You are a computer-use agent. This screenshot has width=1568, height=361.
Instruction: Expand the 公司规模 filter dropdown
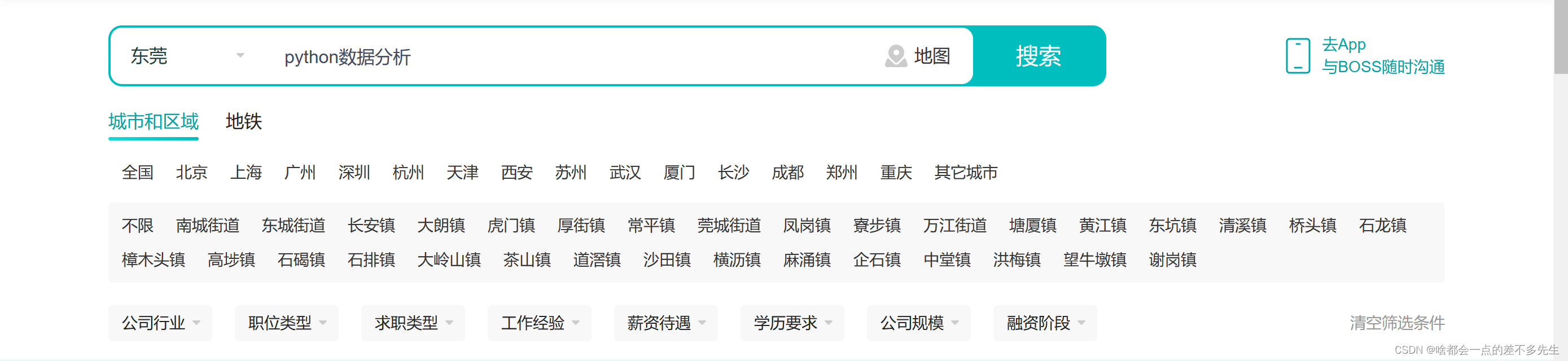click(919, 323)
